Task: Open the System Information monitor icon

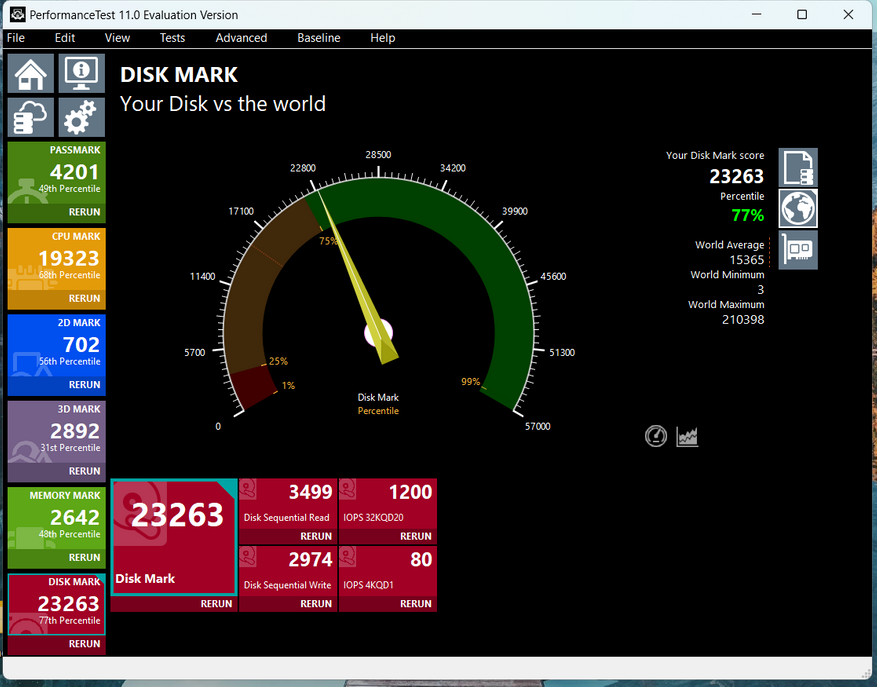Action: [x=82, y=73]
